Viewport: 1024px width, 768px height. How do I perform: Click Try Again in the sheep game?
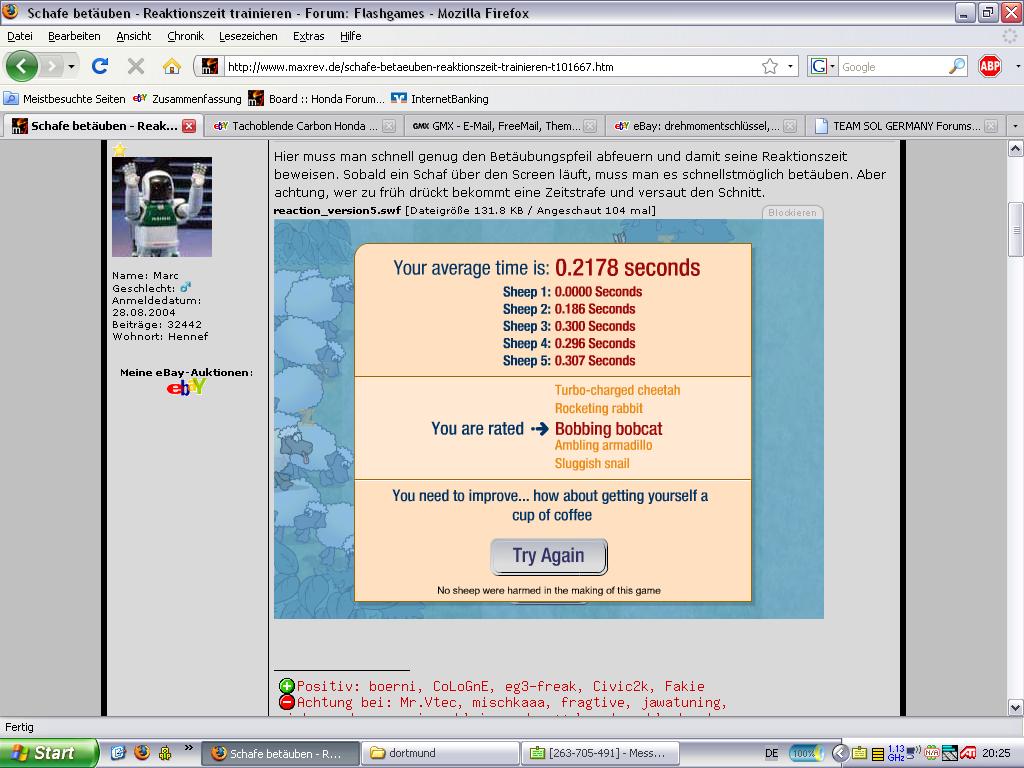pos(549,556)
